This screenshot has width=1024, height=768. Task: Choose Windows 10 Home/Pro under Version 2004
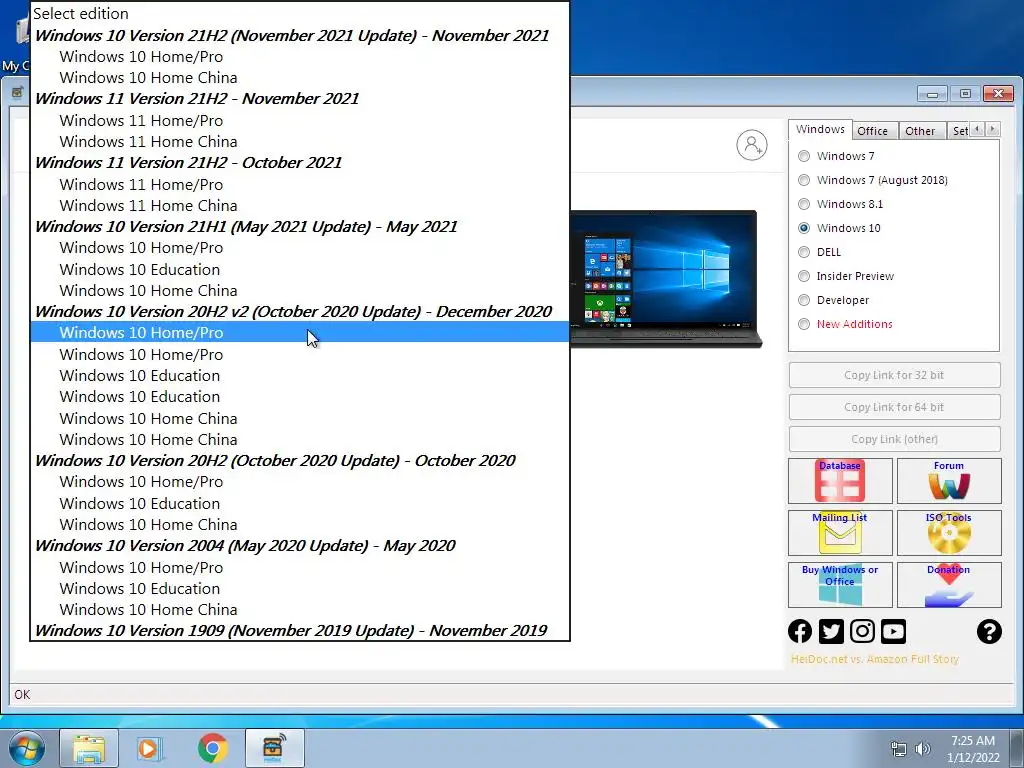click(x=300, y=568)
